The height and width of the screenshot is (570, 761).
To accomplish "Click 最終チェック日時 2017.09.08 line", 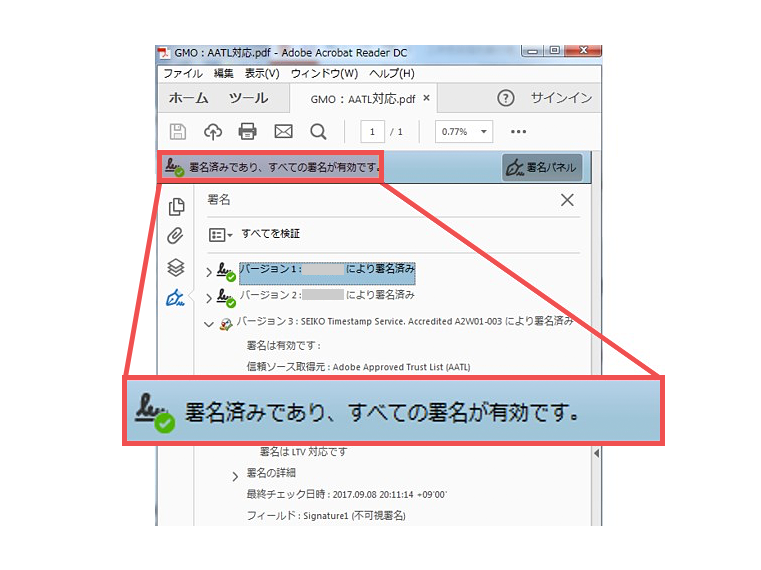I will pos(347,494).
